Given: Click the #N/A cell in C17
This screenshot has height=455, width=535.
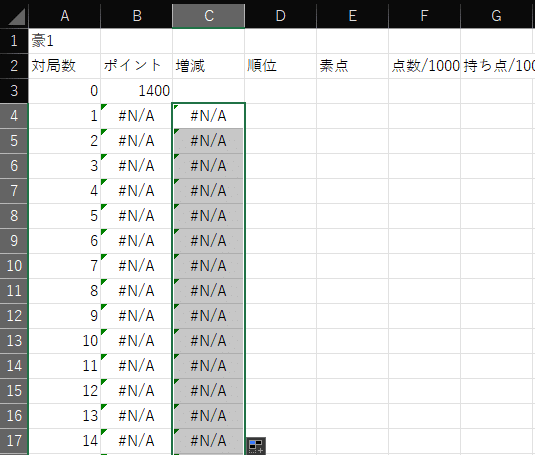Looking at the screenshot, I should 208,441.
